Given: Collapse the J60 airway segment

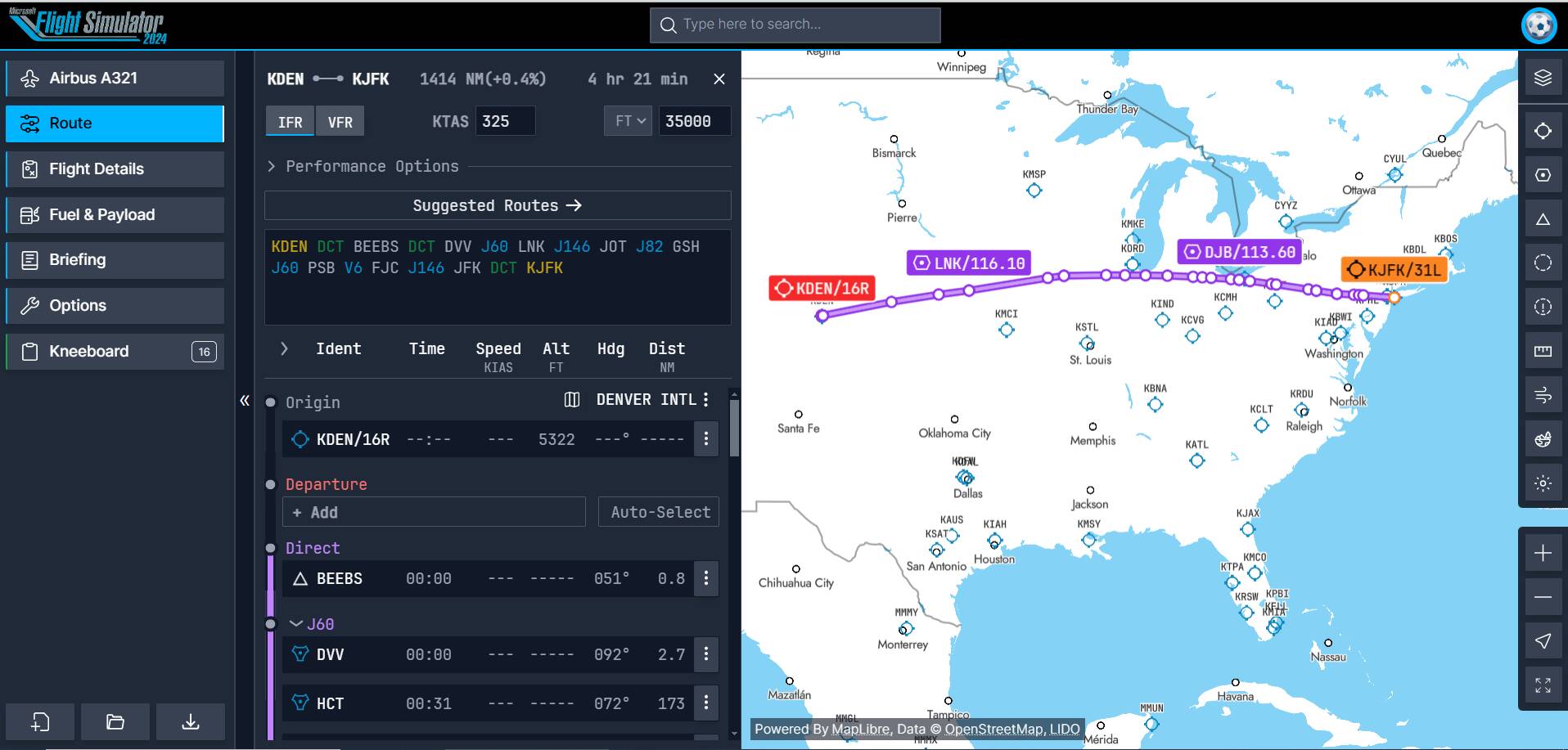Looking at the screenshot, I should pos(297,623).
